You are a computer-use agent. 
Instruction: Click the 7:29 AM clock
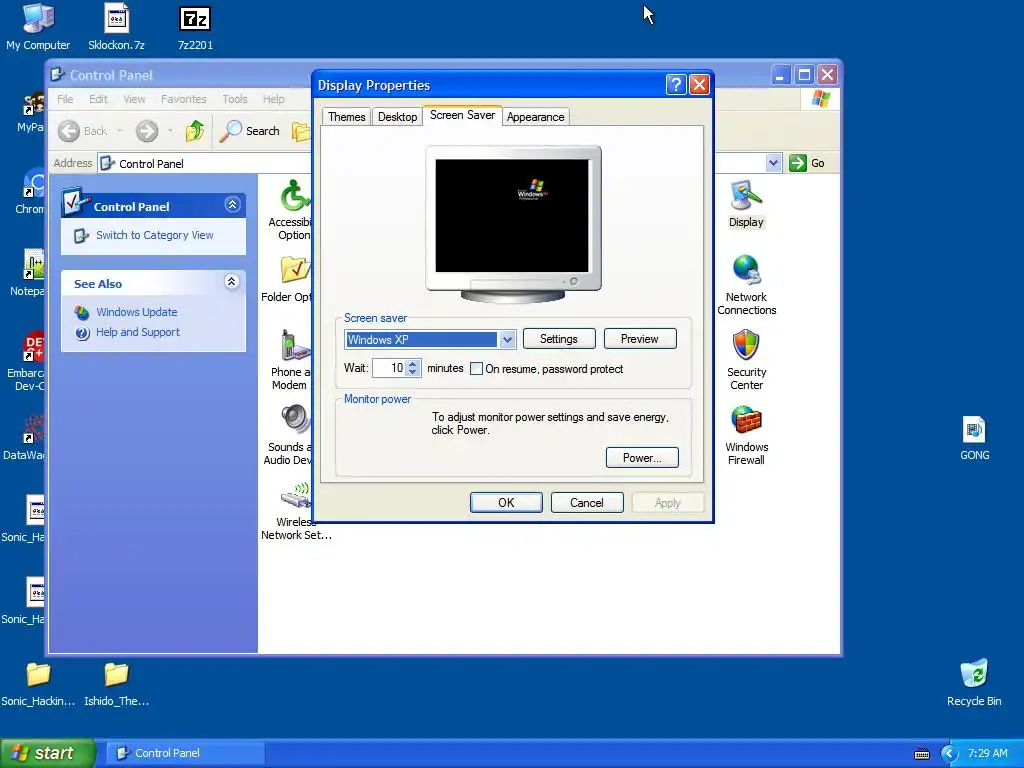[987, 754]
